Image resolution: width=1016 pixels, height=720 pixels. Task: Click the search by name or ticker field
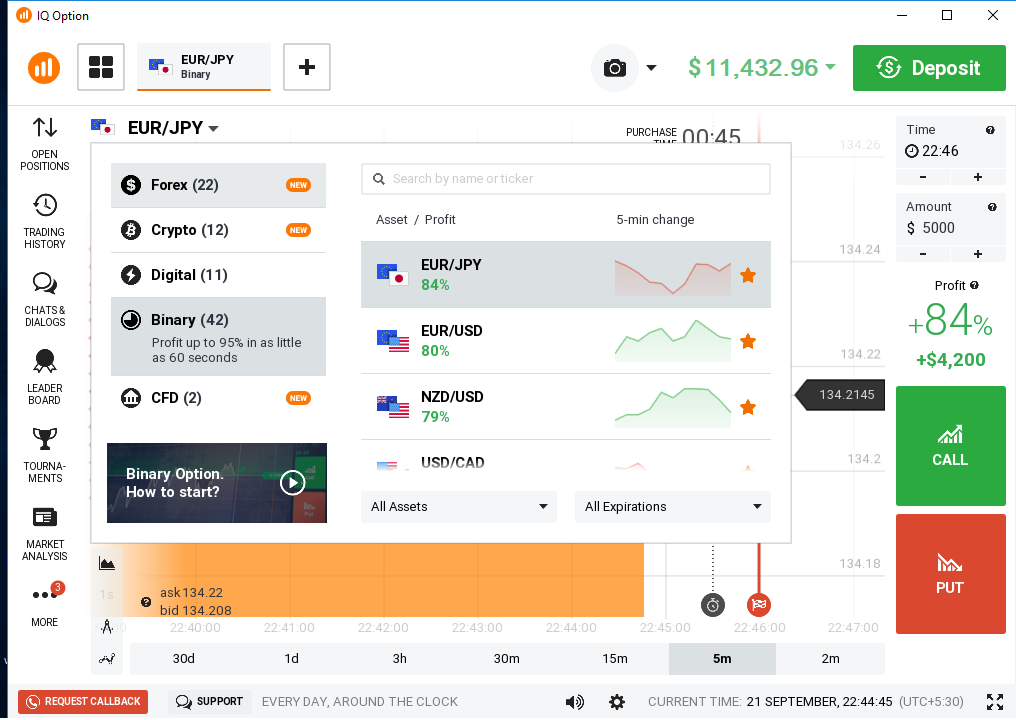565,179
